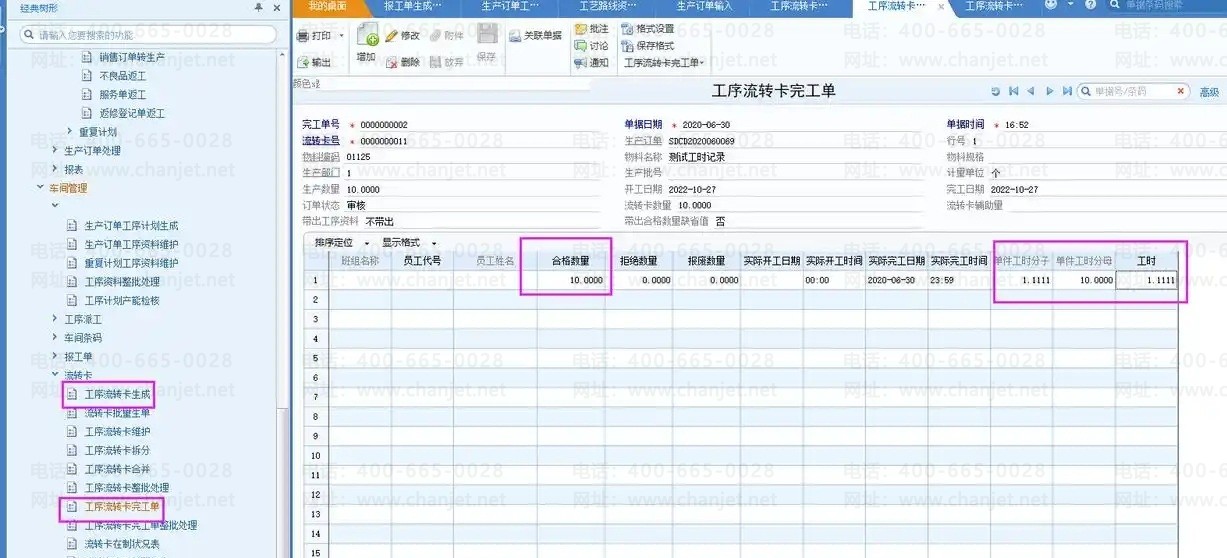Expand the 工序派工 tree node
Screen dimensions: 1227x558
pyautogui.click(x=55, y=319)
